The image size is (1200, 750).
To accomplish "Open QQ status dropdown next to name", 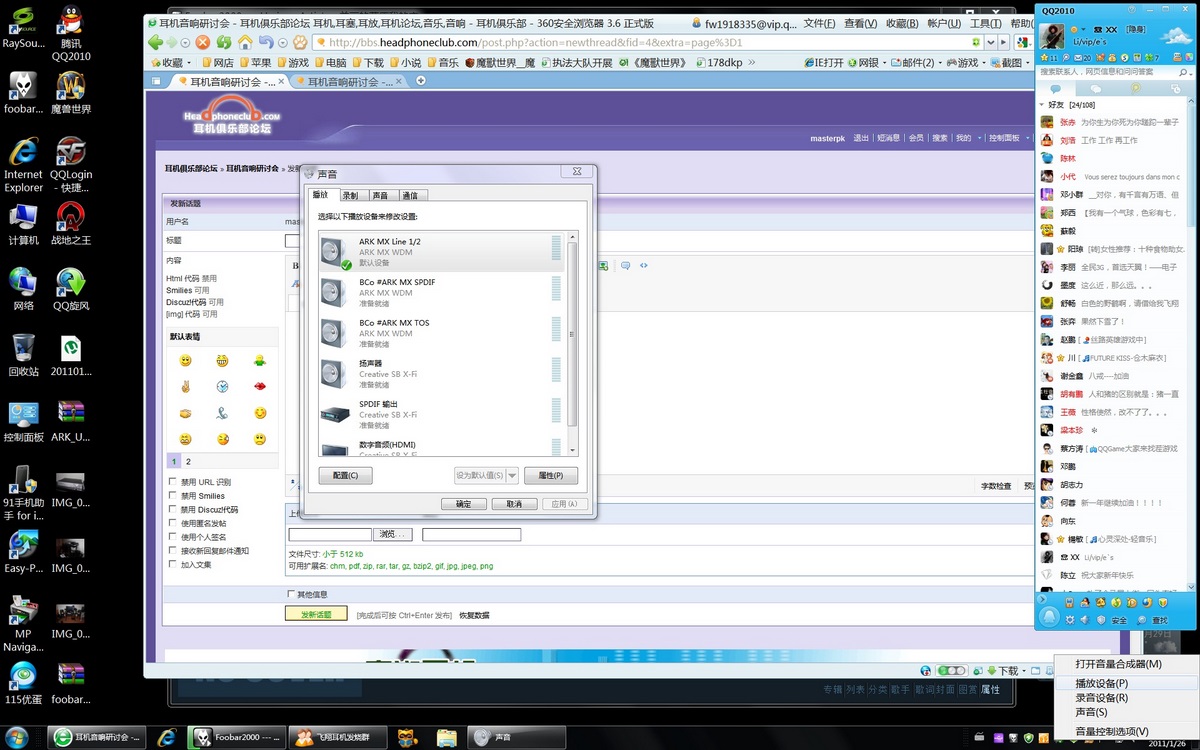I will tap(1082, 31).
